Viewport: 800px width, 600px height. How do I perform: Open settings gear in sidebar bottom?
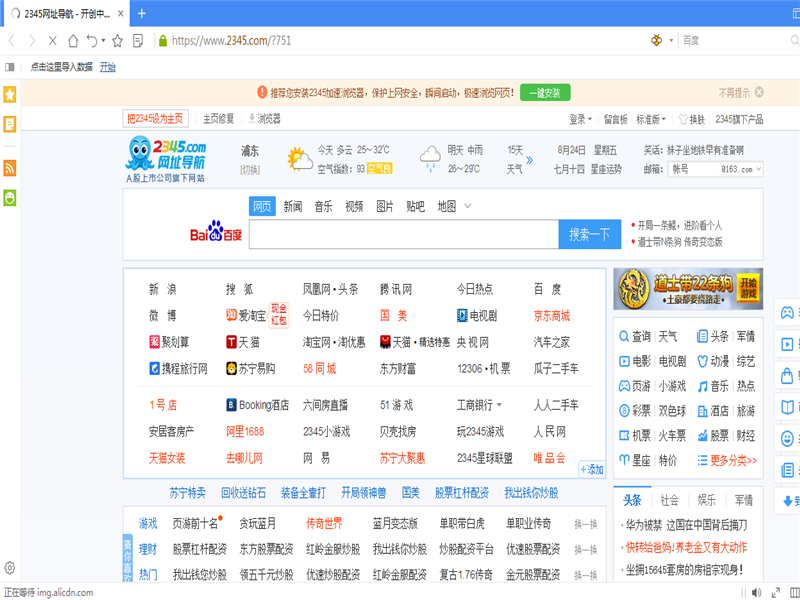(x=10, y=567)
